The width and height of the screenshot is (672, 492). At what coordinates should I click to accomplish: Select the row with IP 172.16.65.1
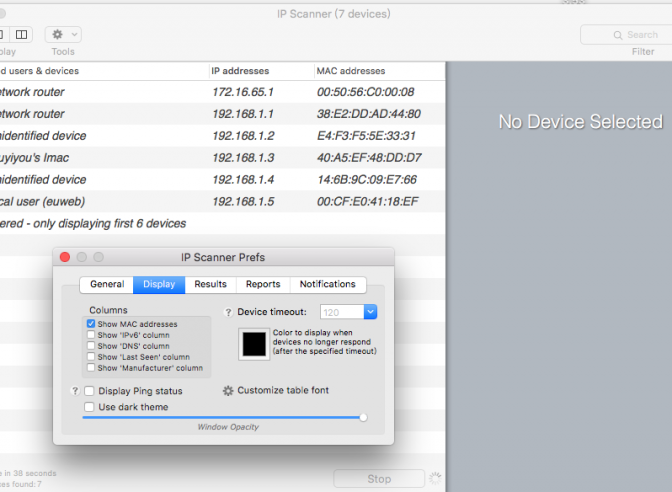(x=222, y=92)
